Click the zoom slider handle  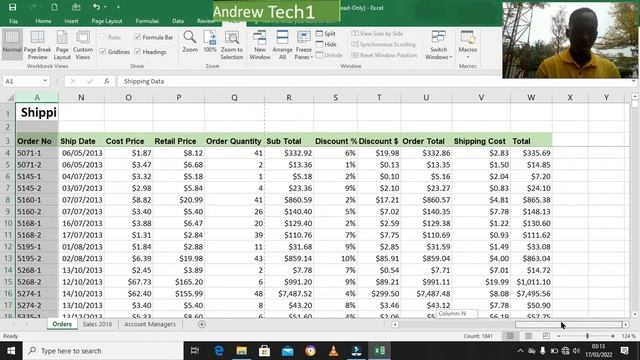[587, 336]
